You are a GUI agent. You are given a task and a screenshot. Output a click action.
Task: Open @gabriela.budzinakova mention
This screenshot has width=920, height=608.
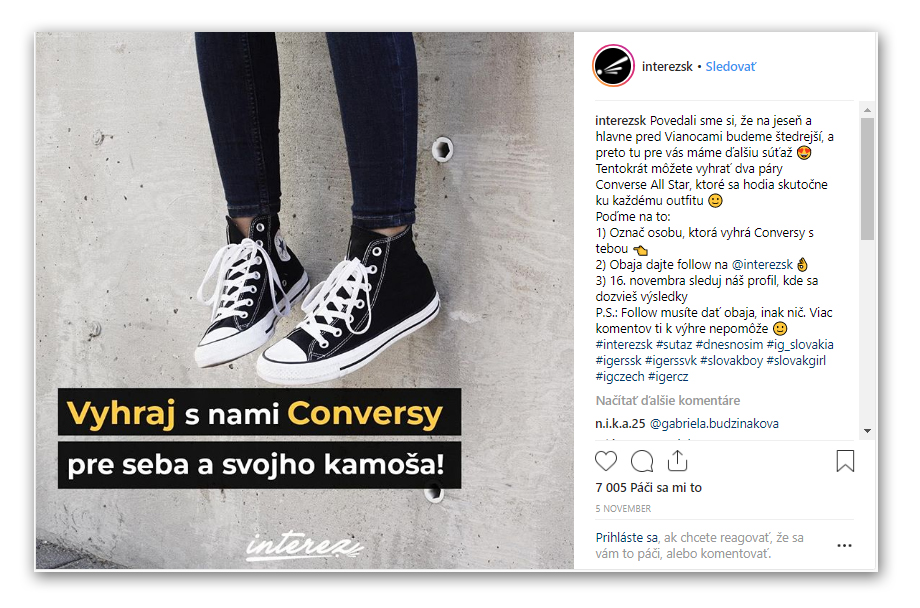point(715,424)
